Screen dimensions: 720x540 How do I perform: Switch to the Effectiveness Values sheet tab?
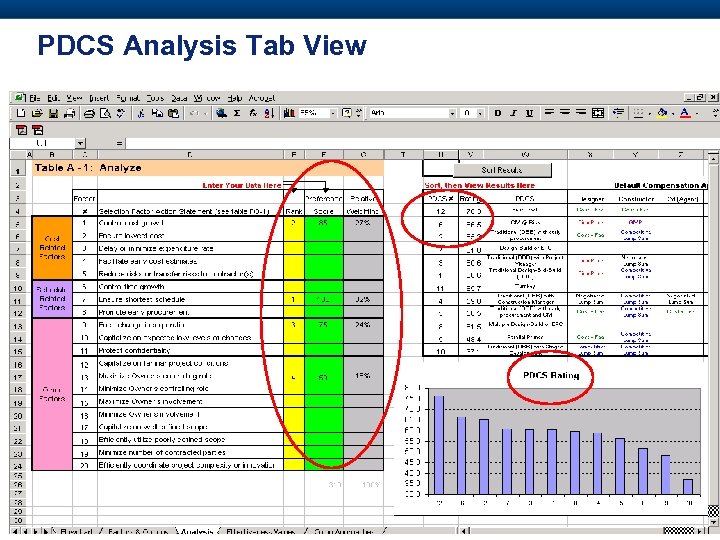coord(260,531)
